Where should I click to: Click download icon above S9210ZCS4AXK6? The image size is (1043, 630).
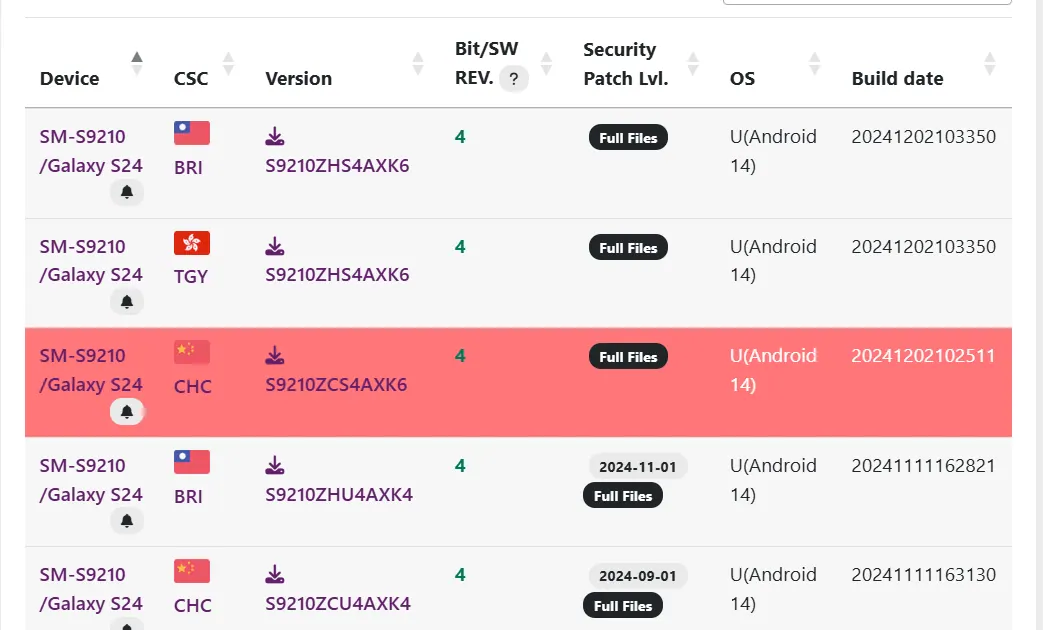pyautogui.click(x=275, y=355)
